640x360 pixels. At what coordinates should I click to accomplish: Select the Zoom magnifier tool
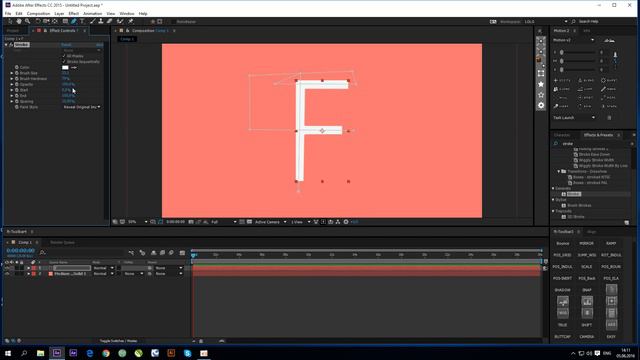(27, 21)
